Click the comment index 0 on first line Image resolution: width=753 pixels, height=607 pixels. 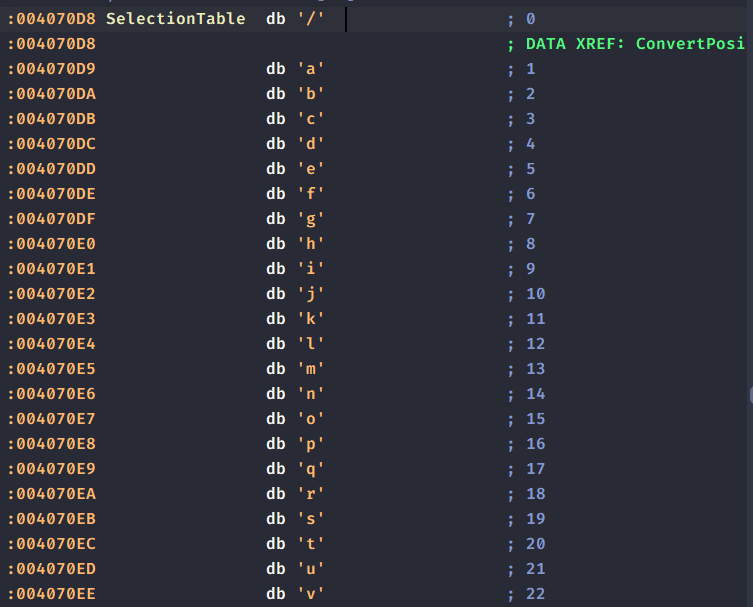530,19
